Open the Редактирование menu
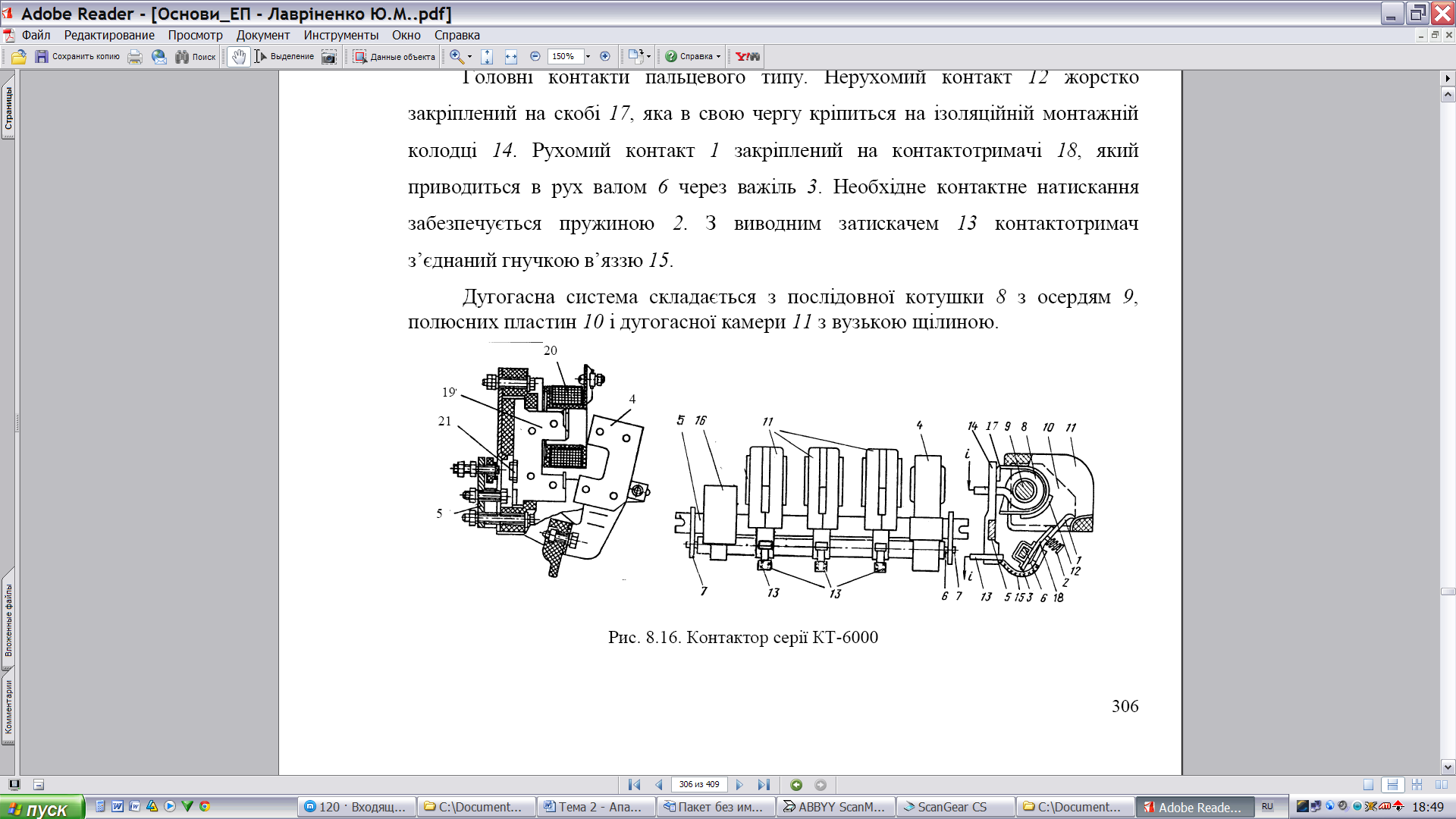Screen dimensions: 1456x819 (109, 36)
